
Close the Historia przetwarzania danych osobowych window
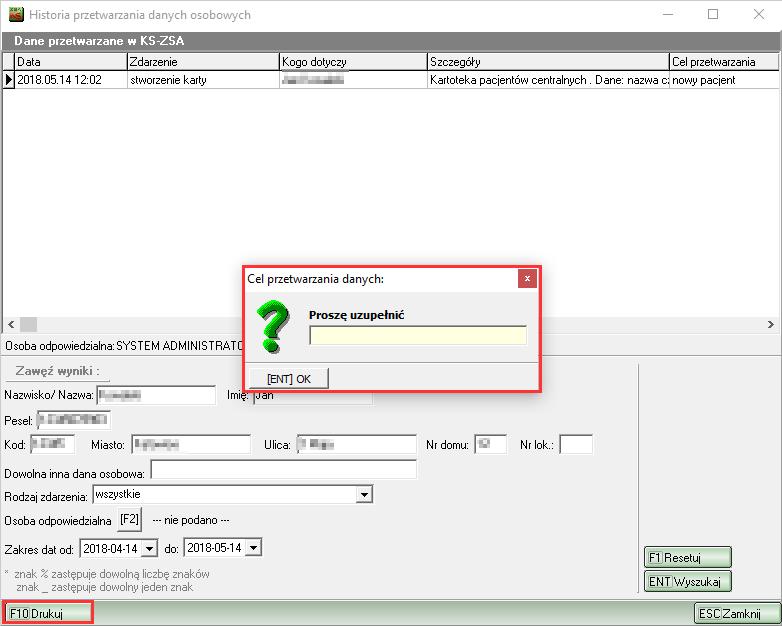click(759, 14)
